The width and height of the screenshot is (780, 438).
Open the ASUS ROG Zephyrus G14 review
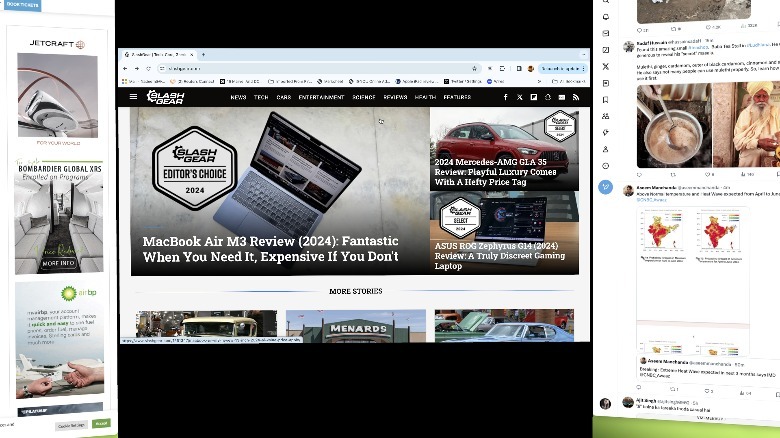[x=499, y=255]
